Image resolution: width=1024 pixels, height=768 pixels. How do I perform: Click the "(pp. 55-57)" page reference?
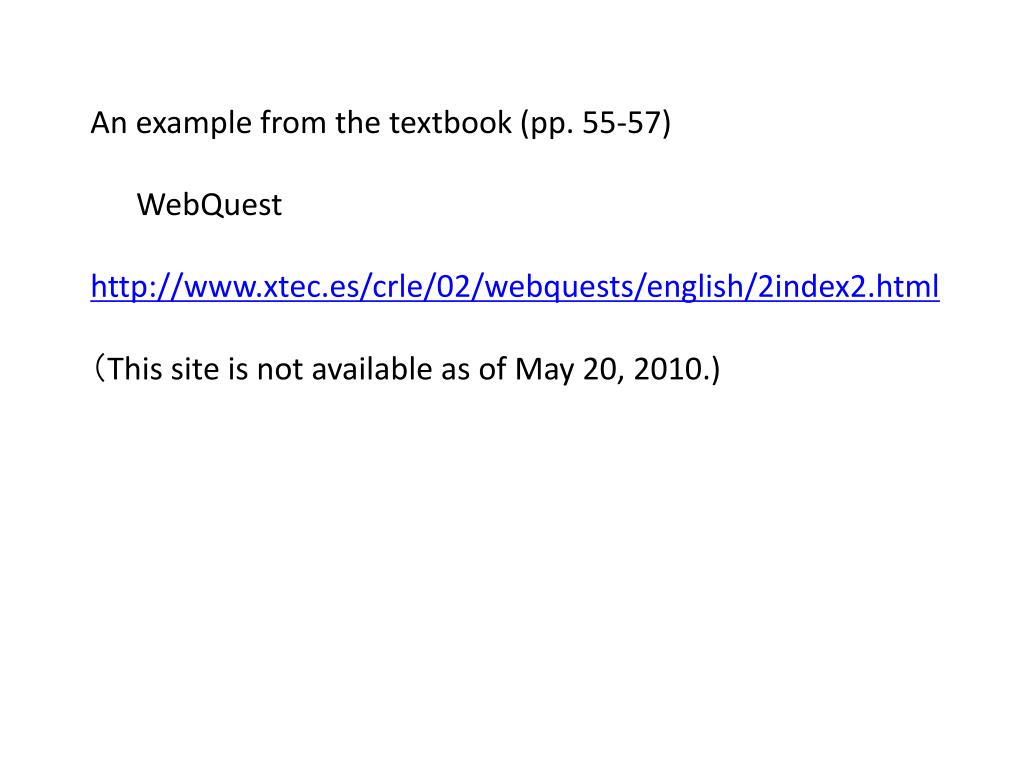click(596, 123)
